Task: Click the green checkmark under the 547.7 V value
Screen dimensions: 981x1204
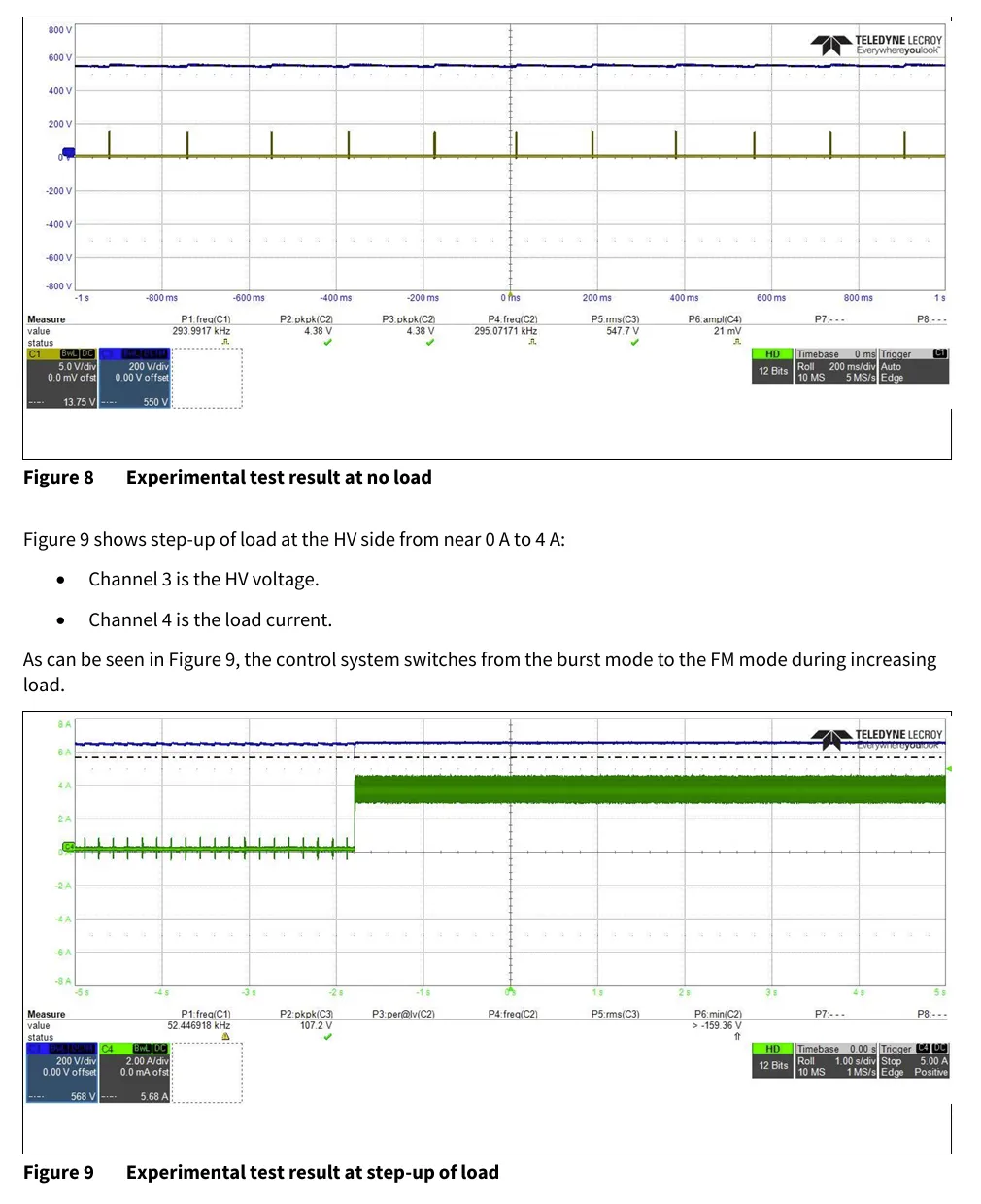Action: [634, 343]
